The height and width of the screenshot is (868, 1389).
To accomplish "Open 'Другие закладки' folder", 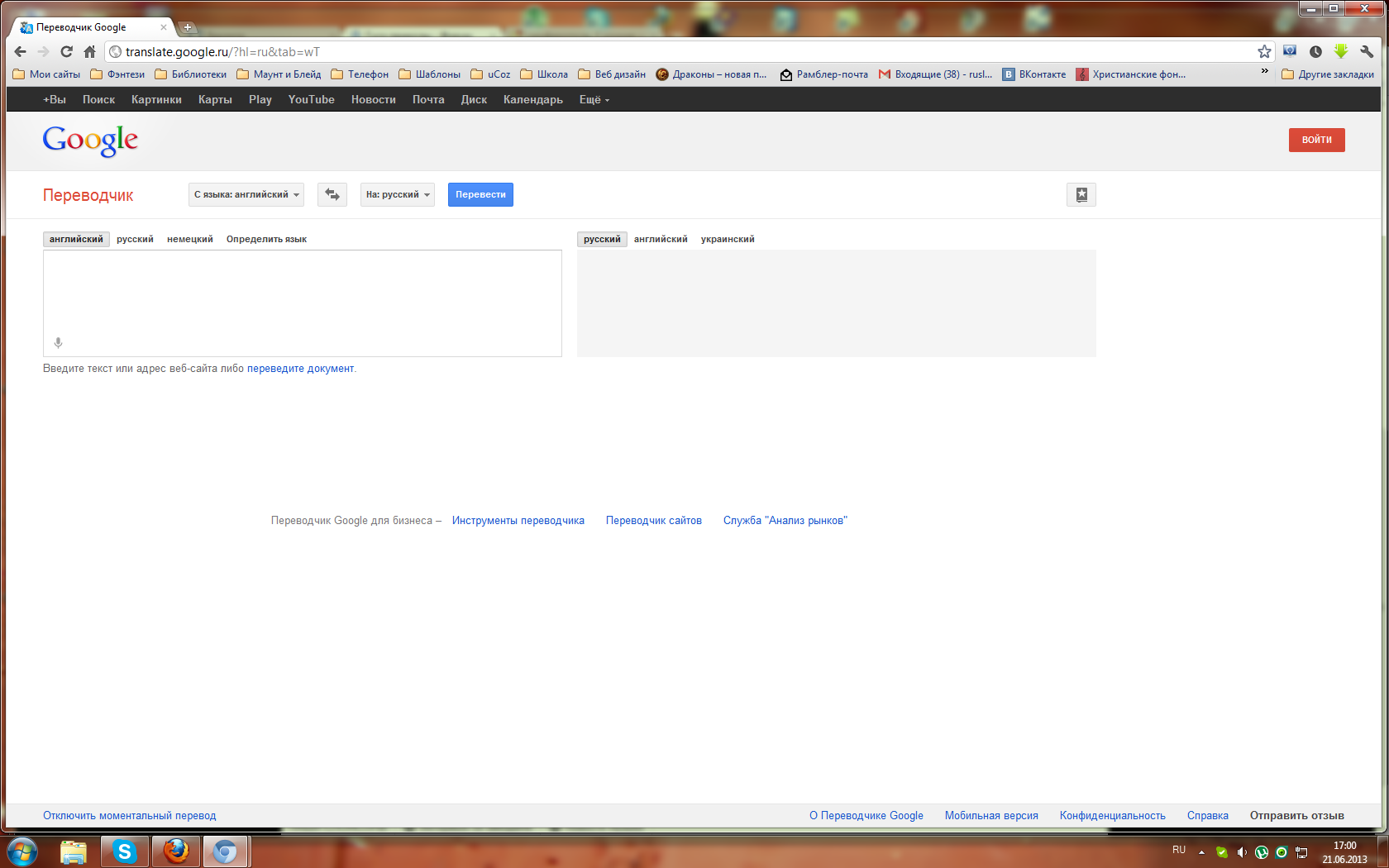I will tap(1328, 74).
